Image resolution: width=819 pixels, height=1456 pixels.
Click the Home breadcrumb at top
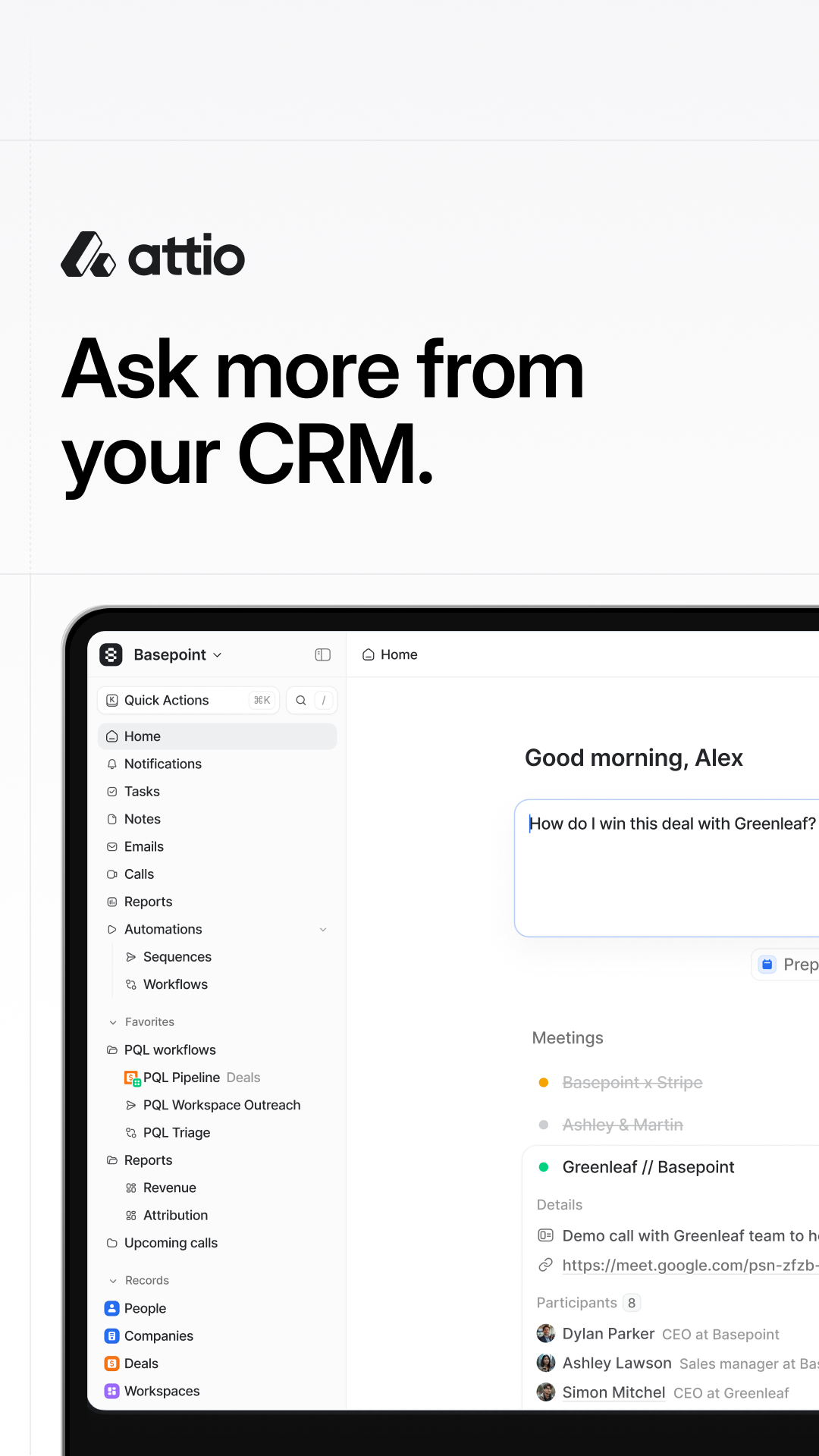click(391, 654)
